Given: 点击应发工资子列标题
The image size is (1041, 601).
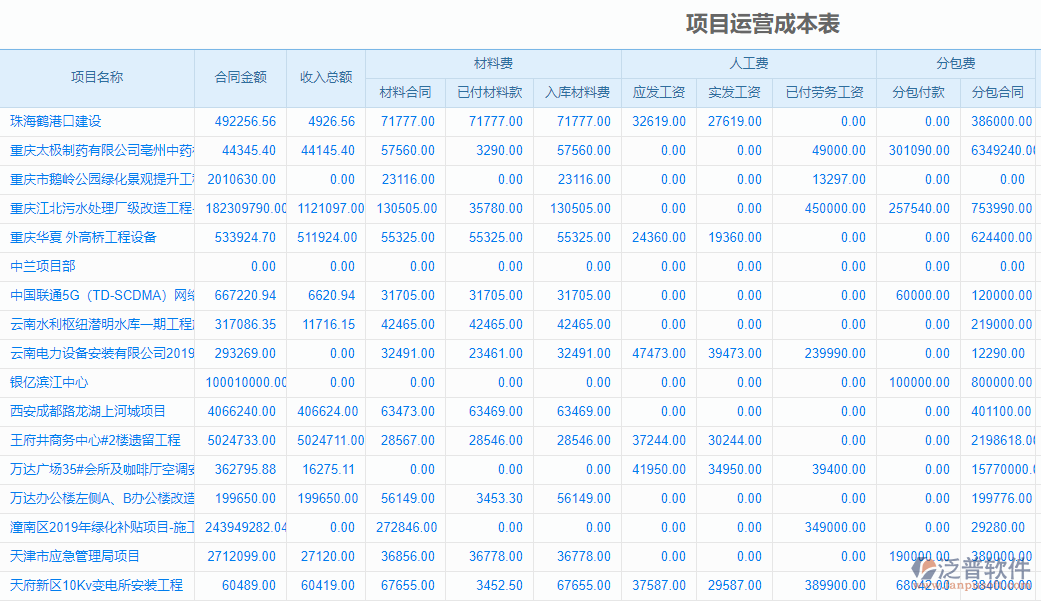Looking at the screenshot, I should (660, 91).
